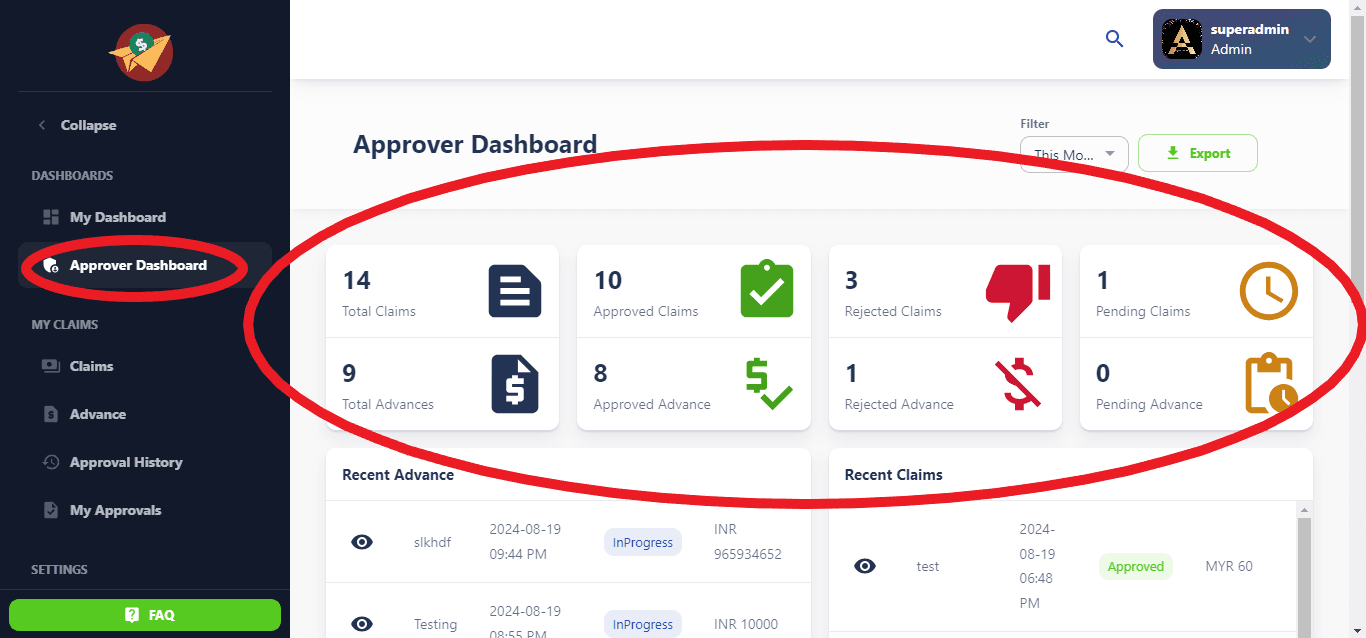Screen dimensions: 1366x638
Task: Click the Pending Claims clock icon
Action: point(1268,292)
